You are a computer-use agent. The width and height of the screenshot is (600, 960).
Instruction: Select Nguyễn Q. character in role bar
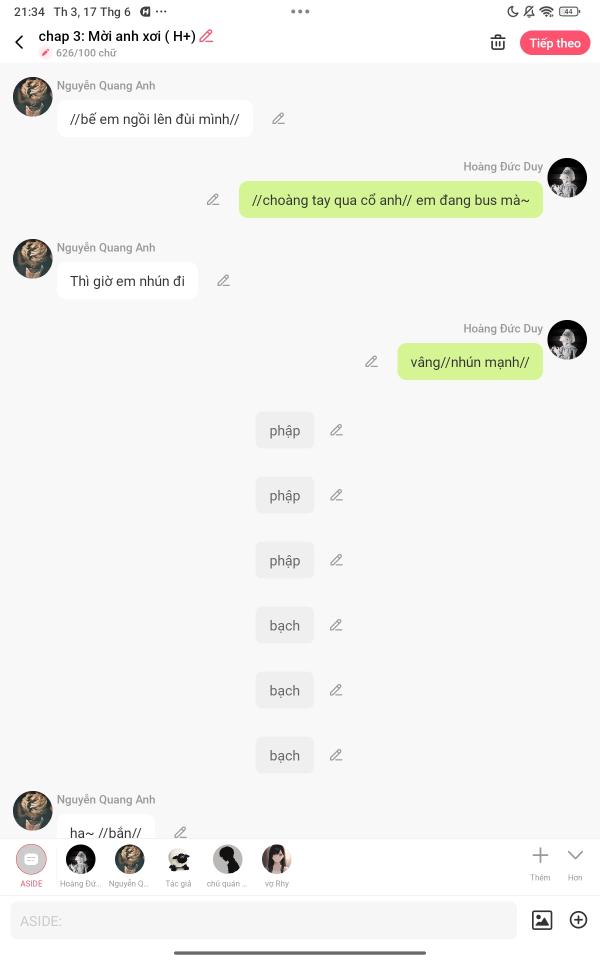pos(129,866)
